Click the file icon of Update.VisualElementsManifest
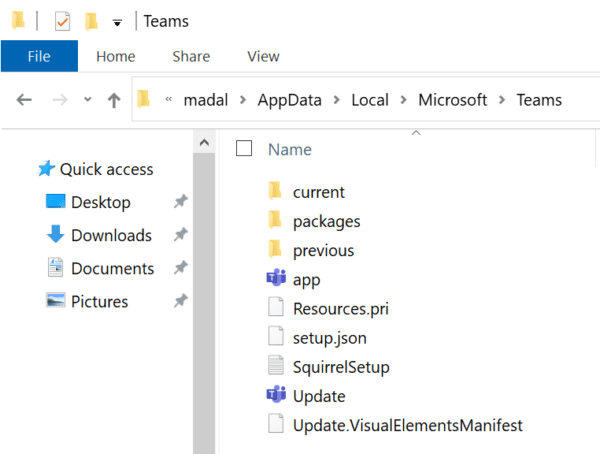 coord(276,423)
